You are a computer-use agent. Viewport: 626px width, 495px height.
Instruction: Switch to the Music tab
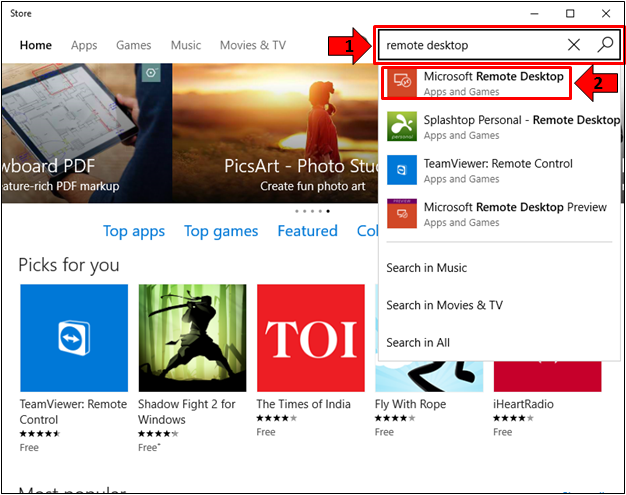[x=186, y=45]
